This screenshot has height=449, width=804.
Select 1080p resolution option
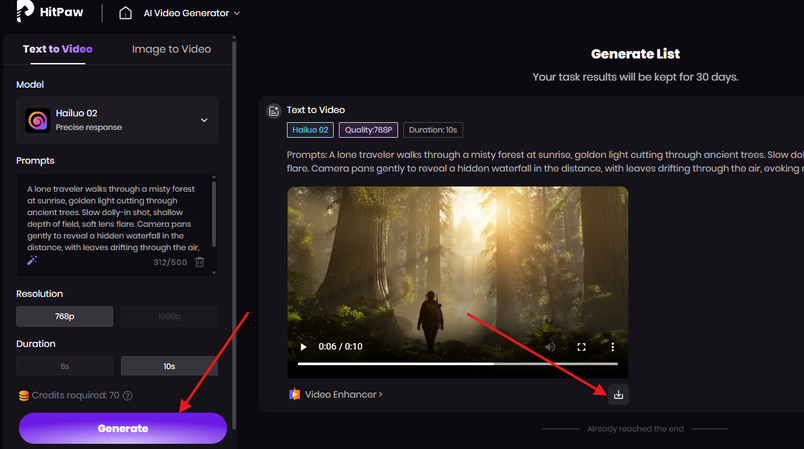click(169, 317)
